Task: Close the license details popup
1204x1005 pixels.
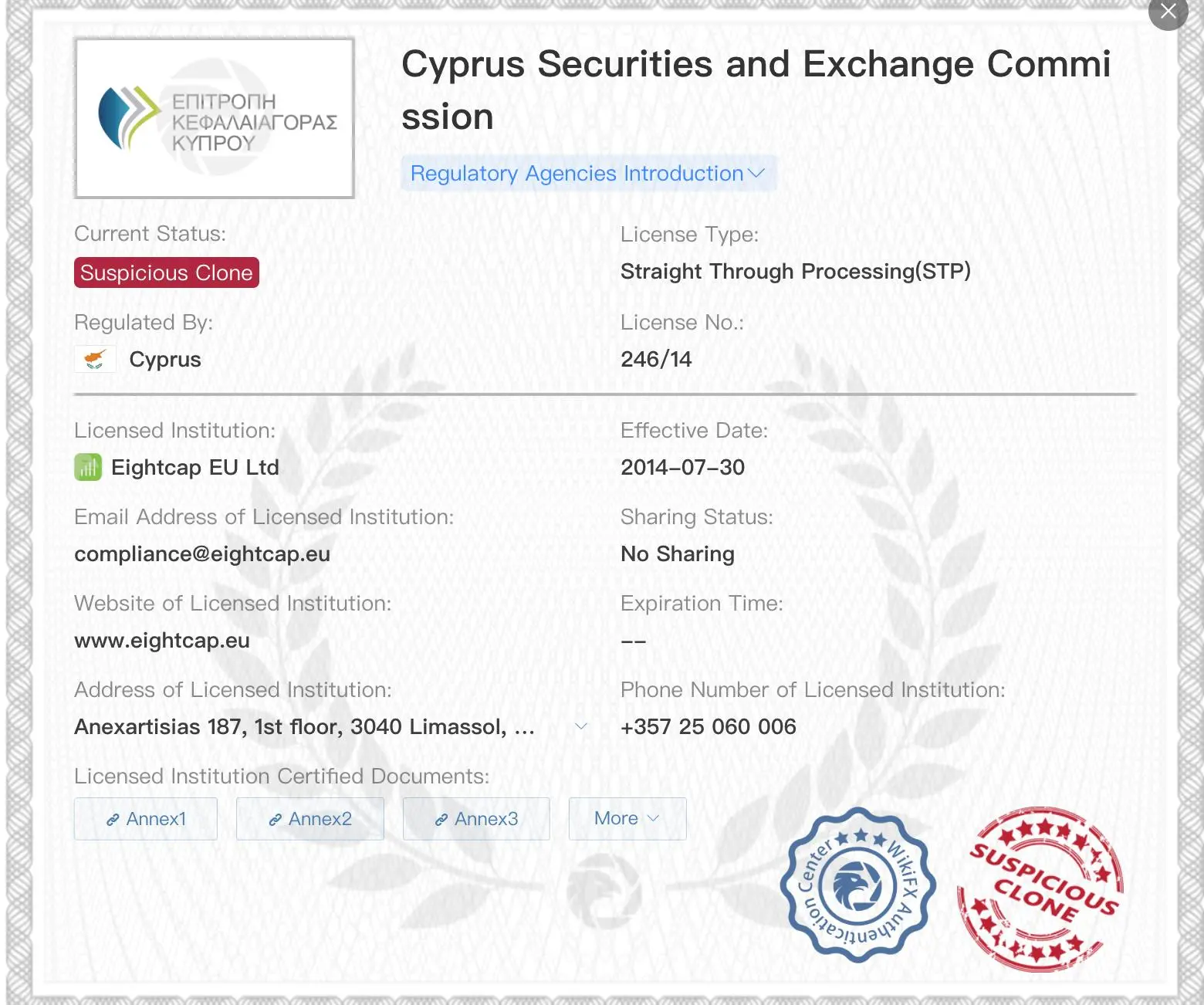Action: pos(1168,12)
